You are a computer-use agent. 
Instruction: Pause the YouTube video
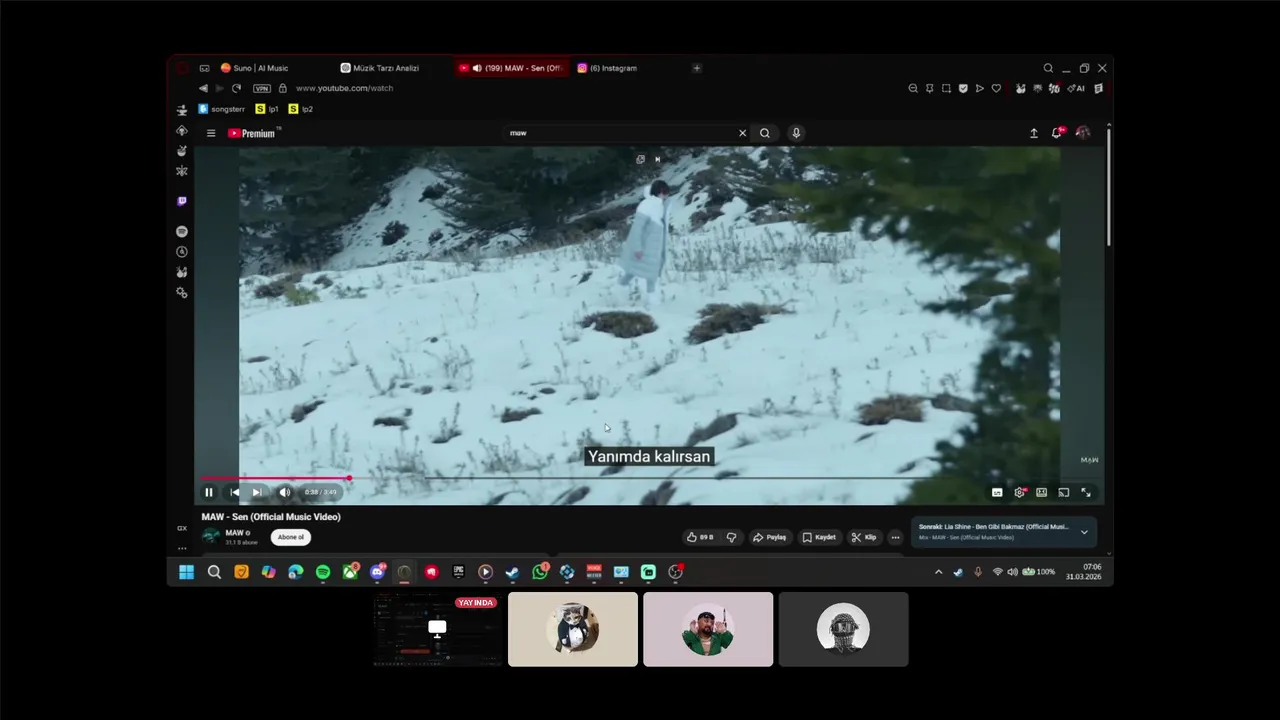pyautogui.click(x=208, y=492)
